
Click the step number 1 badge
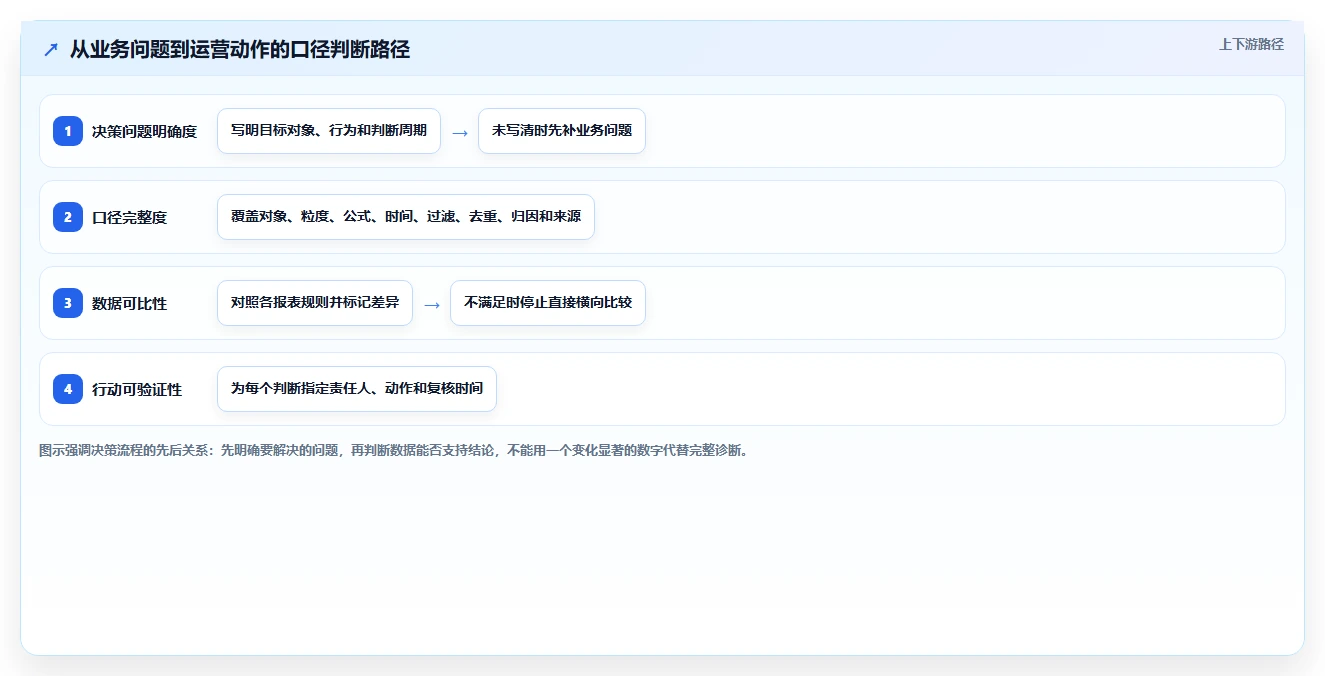pyautogui.click(x=68, y=131)
